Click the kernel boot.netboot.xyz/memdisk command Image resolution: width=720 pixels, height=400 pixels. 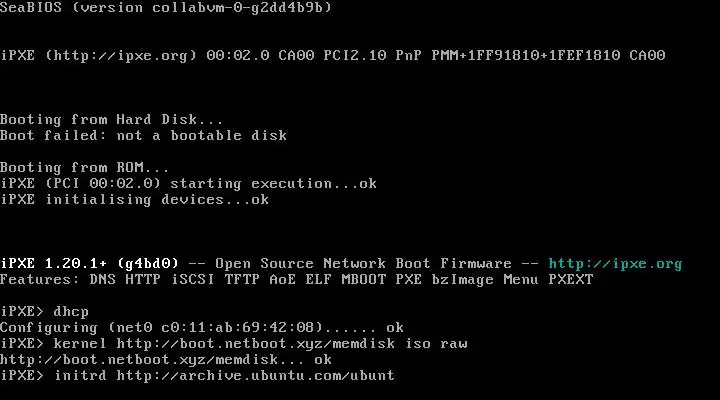[260, 344]
